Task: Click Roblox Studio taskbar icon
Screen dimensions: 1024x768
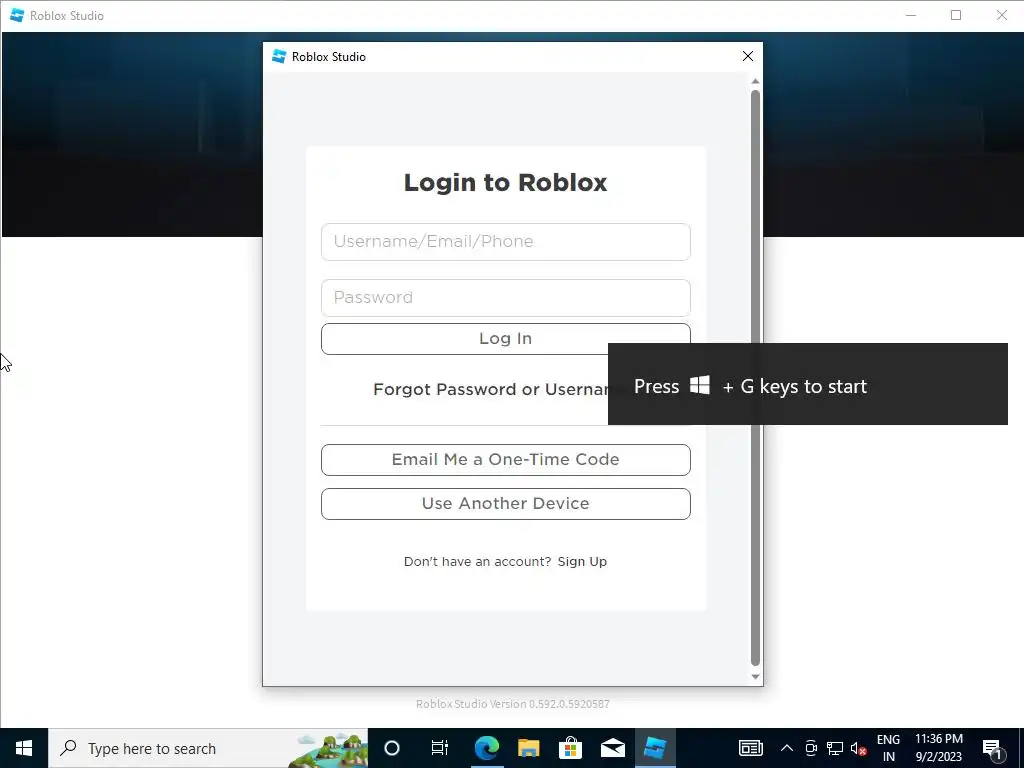Action: 655,748
